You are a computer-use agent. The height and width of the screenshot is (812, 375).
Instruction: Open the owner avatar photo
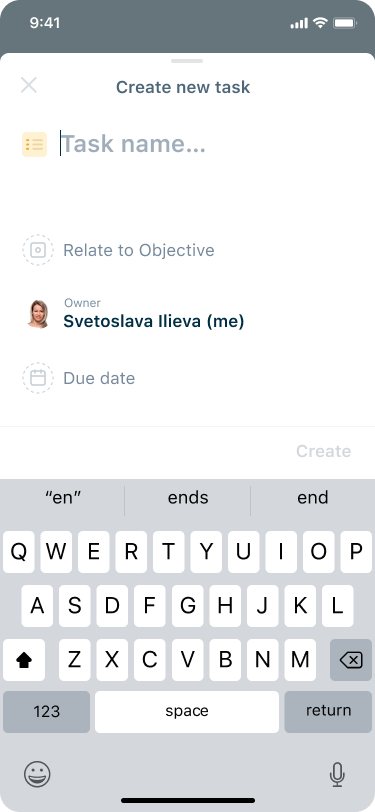pyautogui.click(x=38, y=314)
